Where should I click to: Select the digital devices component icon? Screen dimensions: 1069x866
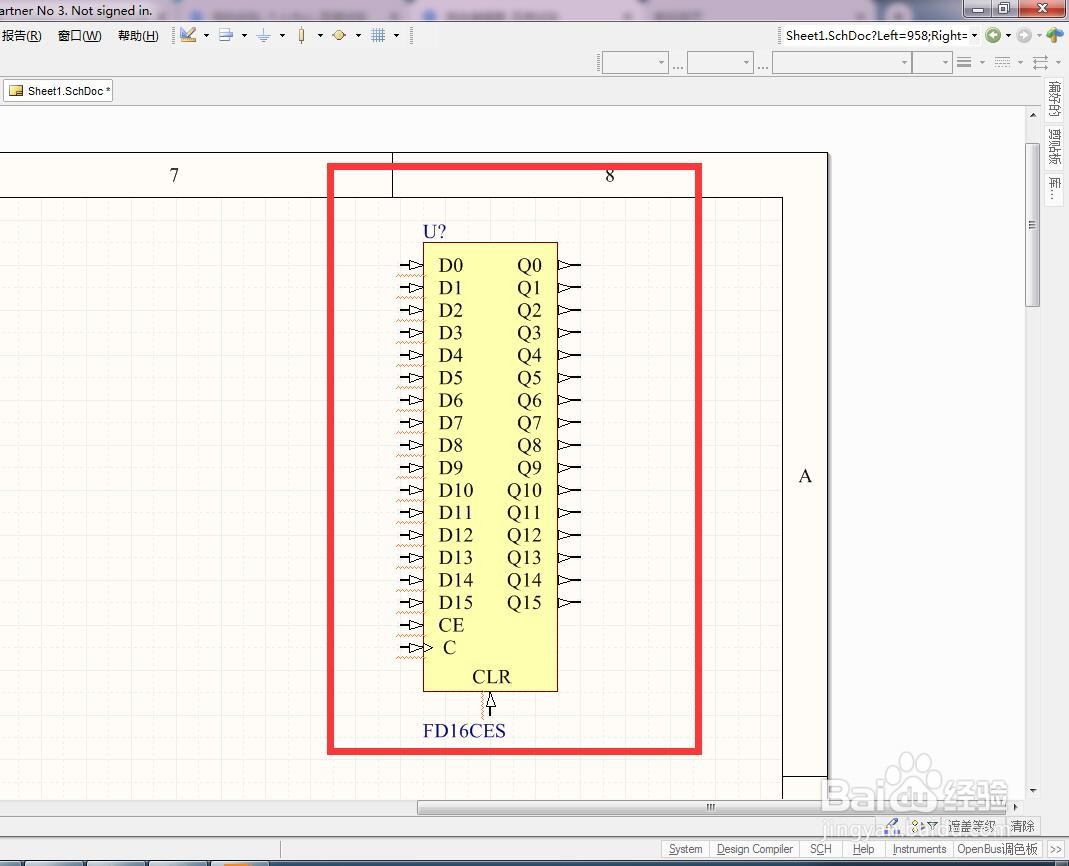301,35
